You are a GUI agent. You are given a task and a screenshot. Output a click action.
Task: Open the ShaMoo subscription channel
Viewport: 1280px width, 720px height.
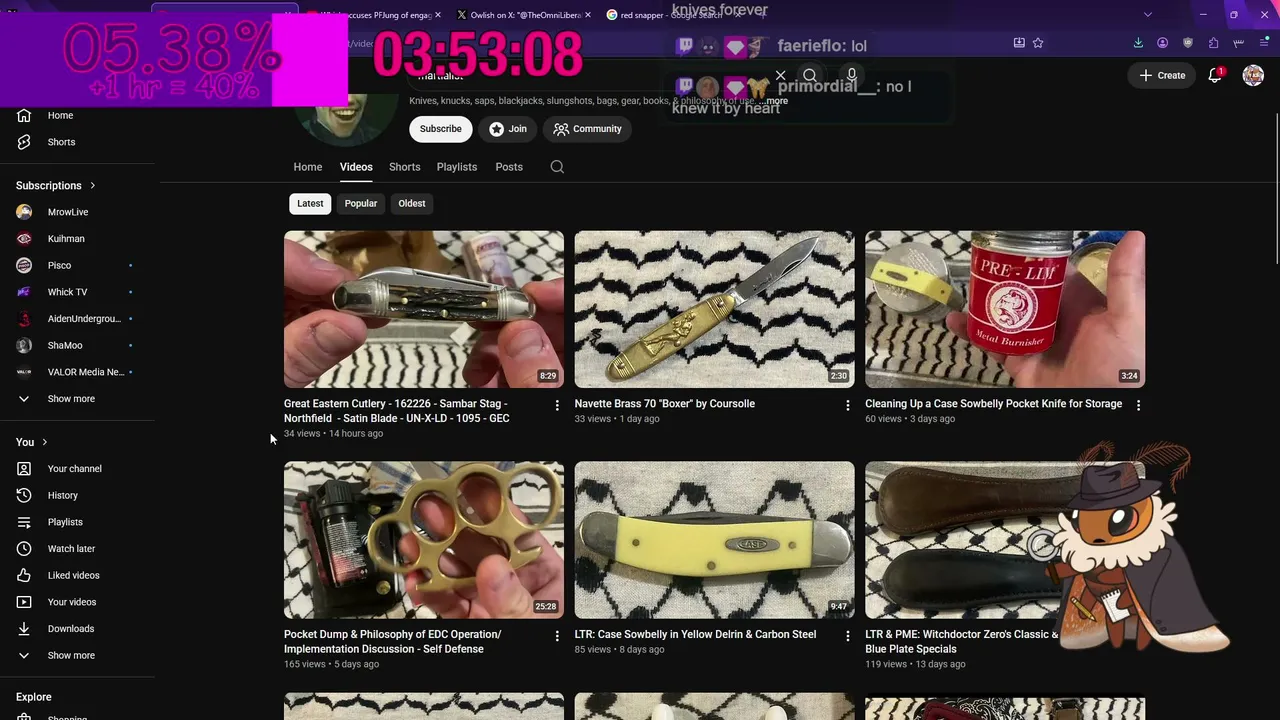pos(65,345)
